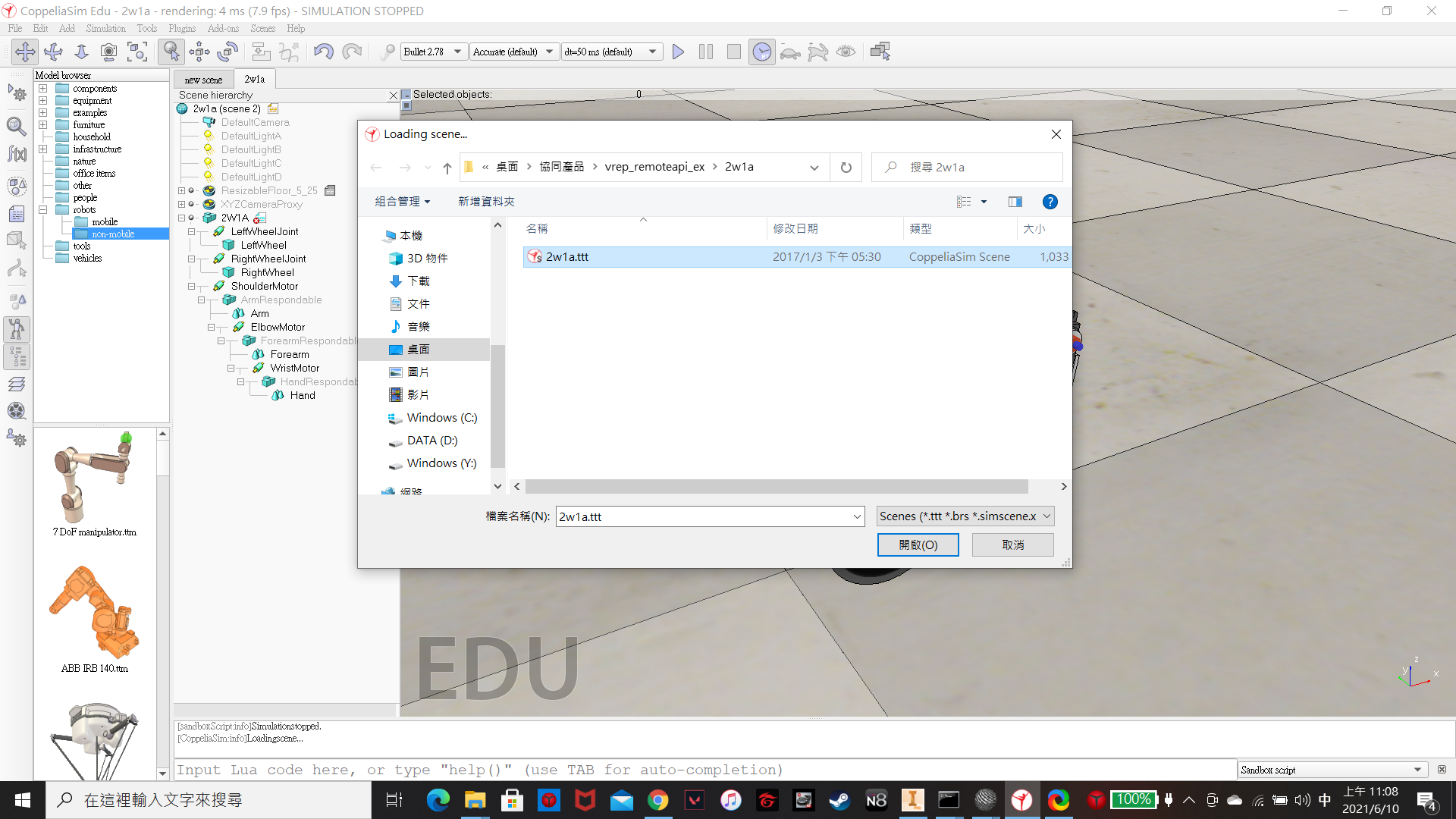1456x819 pixels.
Task: Open calculation module f(x) sidebar icon
Action: (17, 154)
